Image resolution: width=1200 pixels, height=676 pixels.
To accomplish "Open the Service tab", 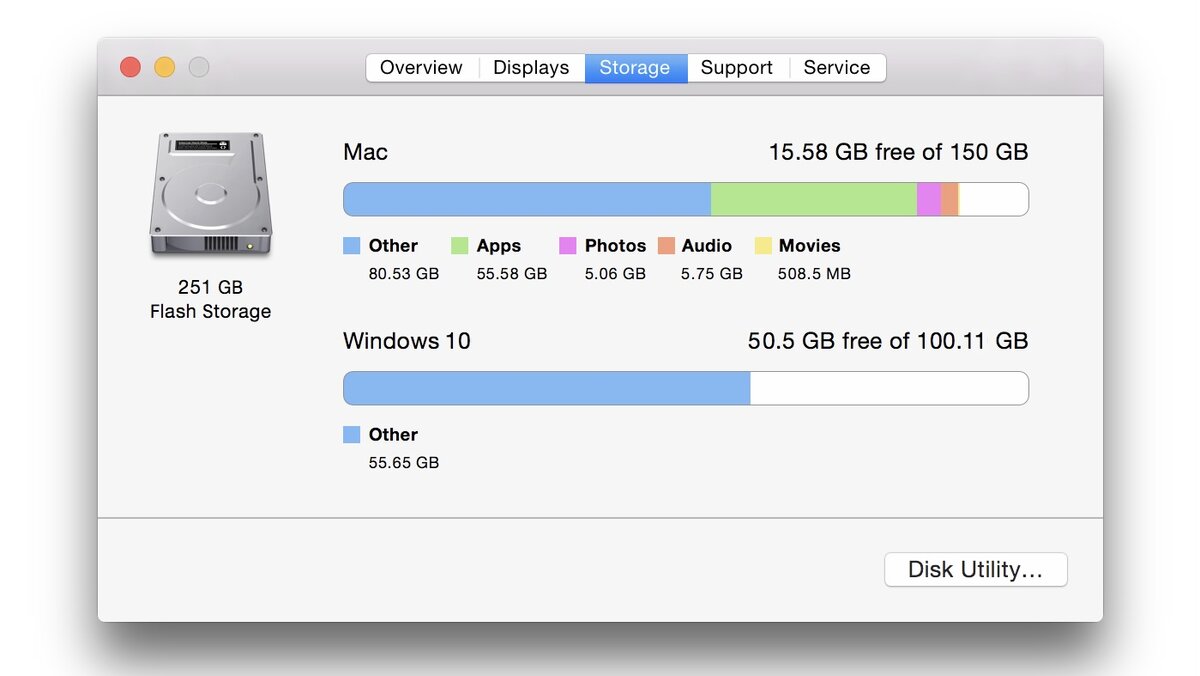I will coord(837,68).
